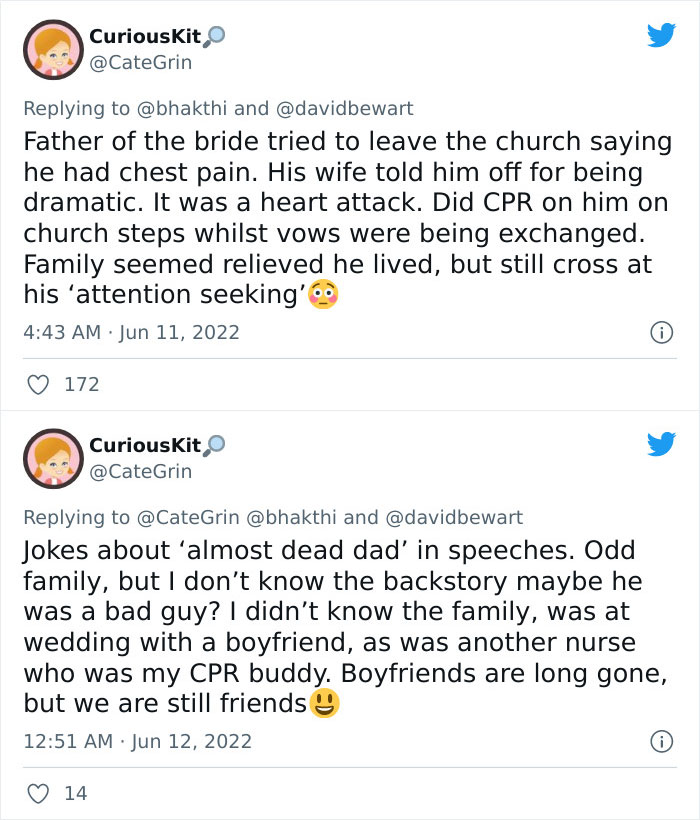
Task: Click the heart icon under the first tweet
Action: [x=39, y=384]
